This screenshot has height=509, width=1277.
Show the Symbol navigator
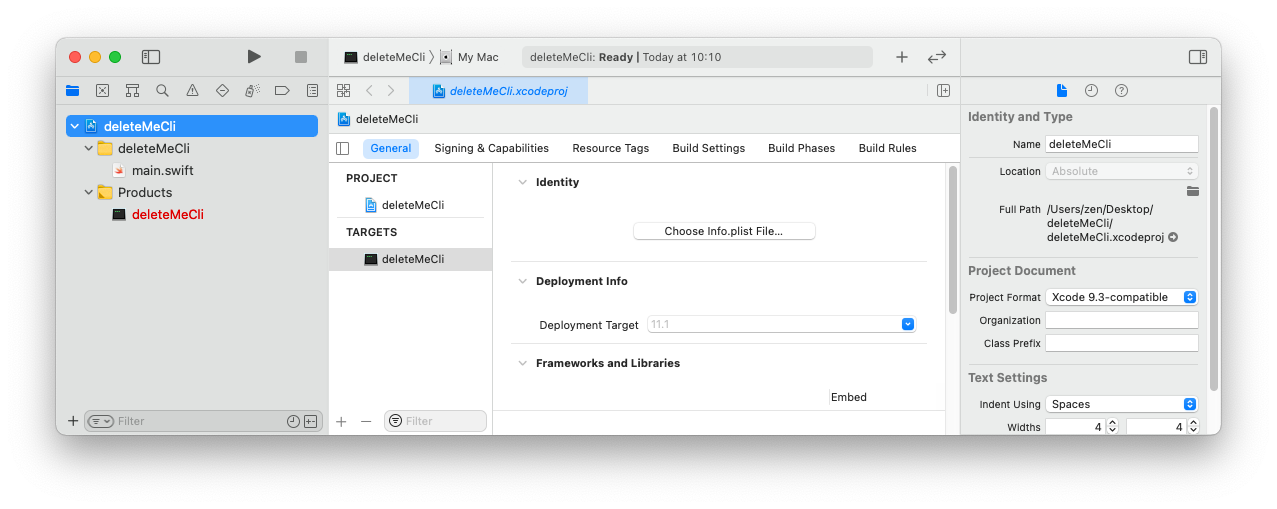[132, 90]
